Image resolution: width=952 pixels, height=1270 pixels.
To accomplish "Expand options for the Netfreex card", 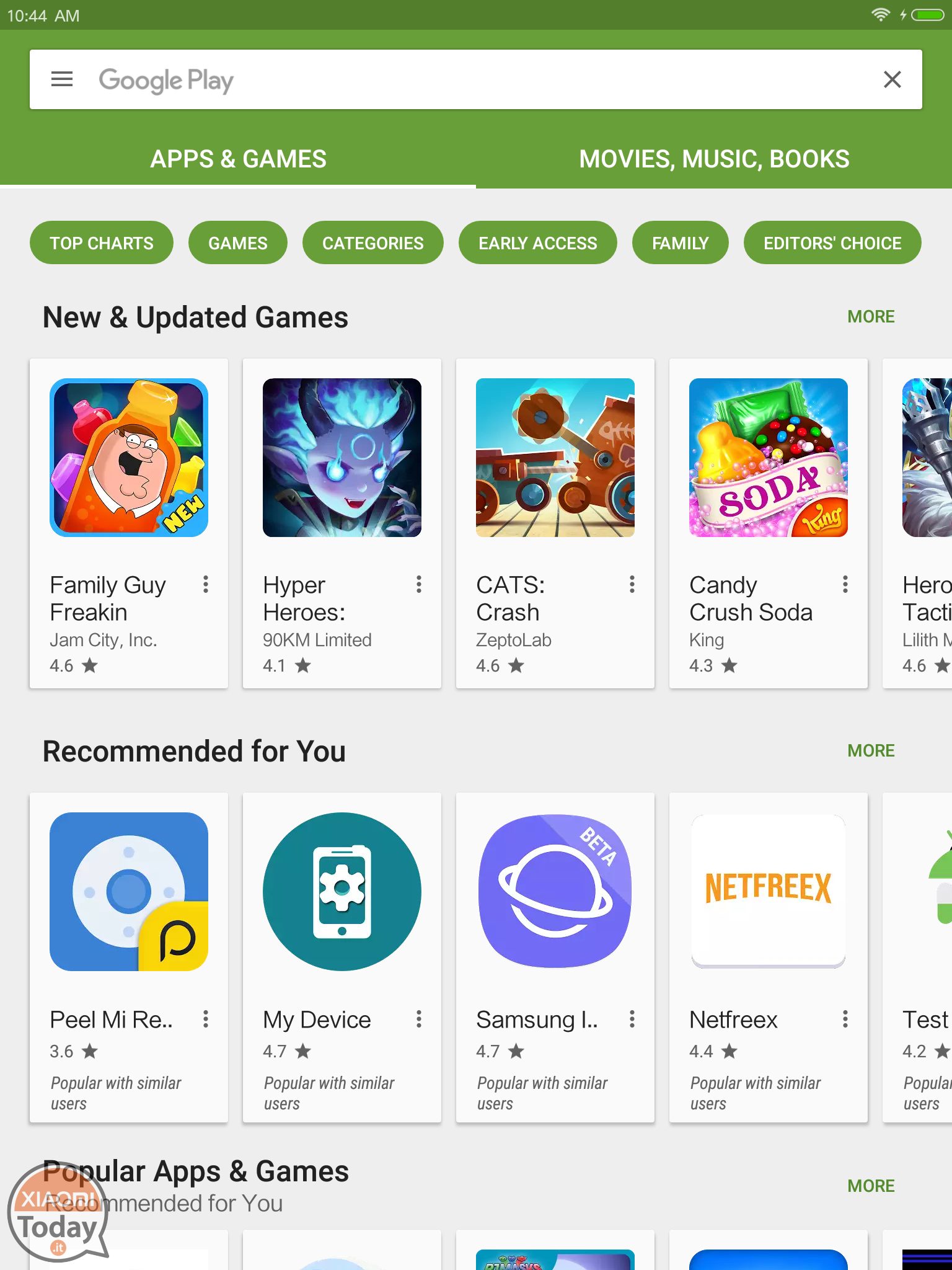I will point(845,1019).
